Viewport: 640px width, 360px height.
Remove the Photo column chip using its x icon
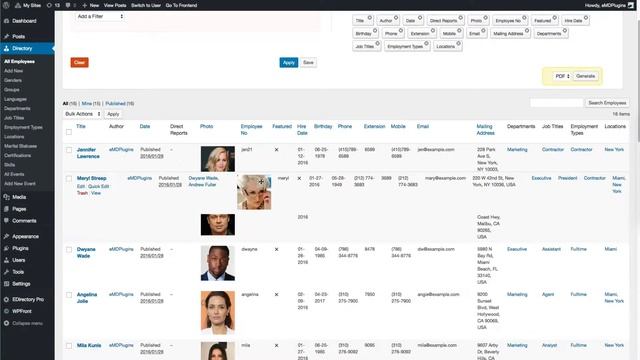click(x=485, y=18)
